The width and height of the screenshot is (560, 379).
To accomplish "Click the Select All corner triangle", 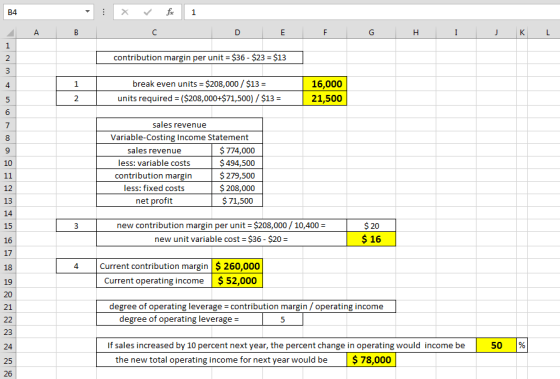I will point(10,33).
